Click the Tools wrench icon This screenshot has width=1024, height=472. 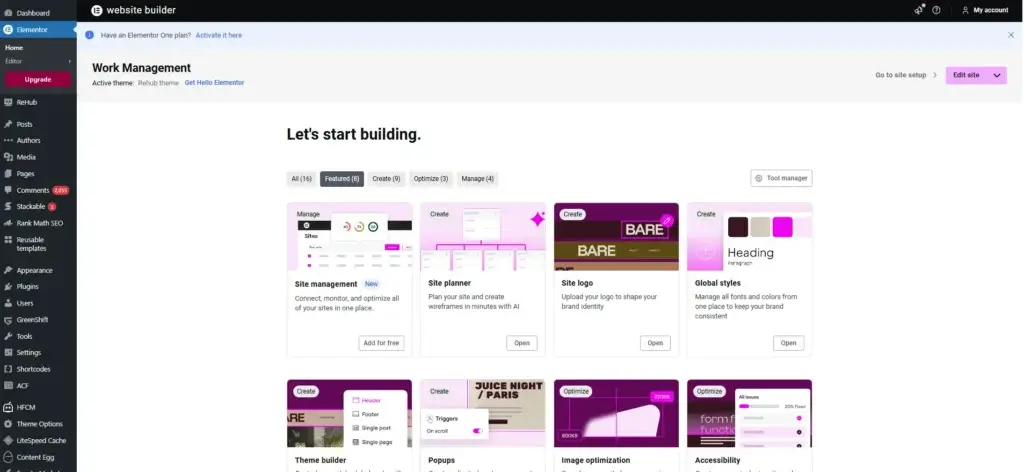point(8,336)
